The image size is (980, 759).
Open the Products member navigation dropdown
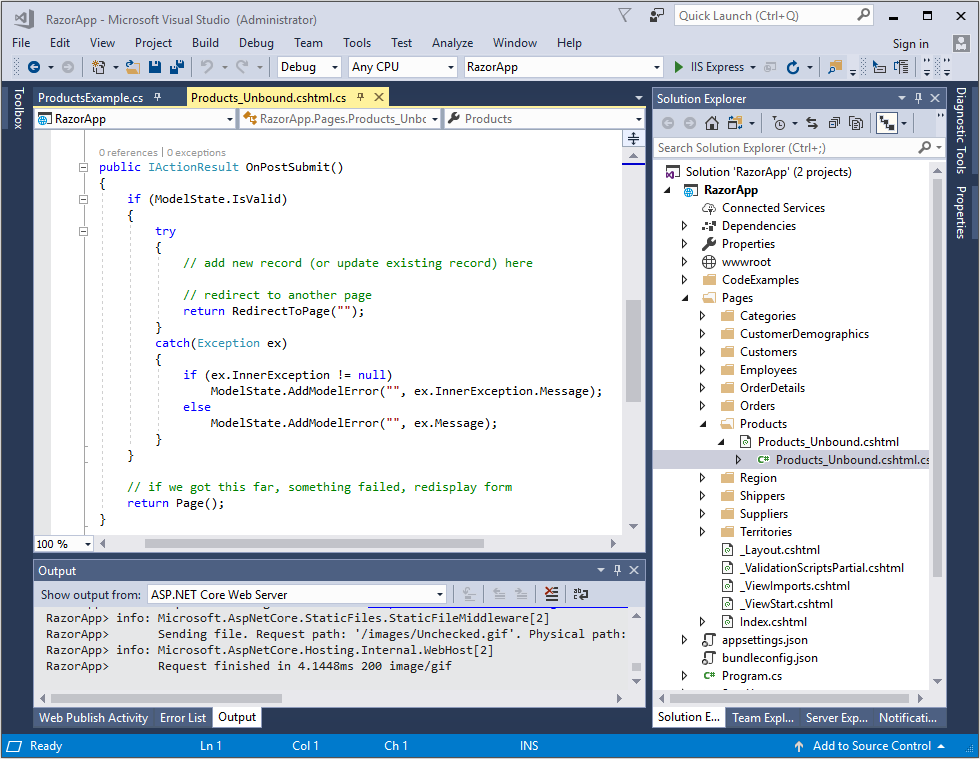pyautogui.click(x=638, y=119)
